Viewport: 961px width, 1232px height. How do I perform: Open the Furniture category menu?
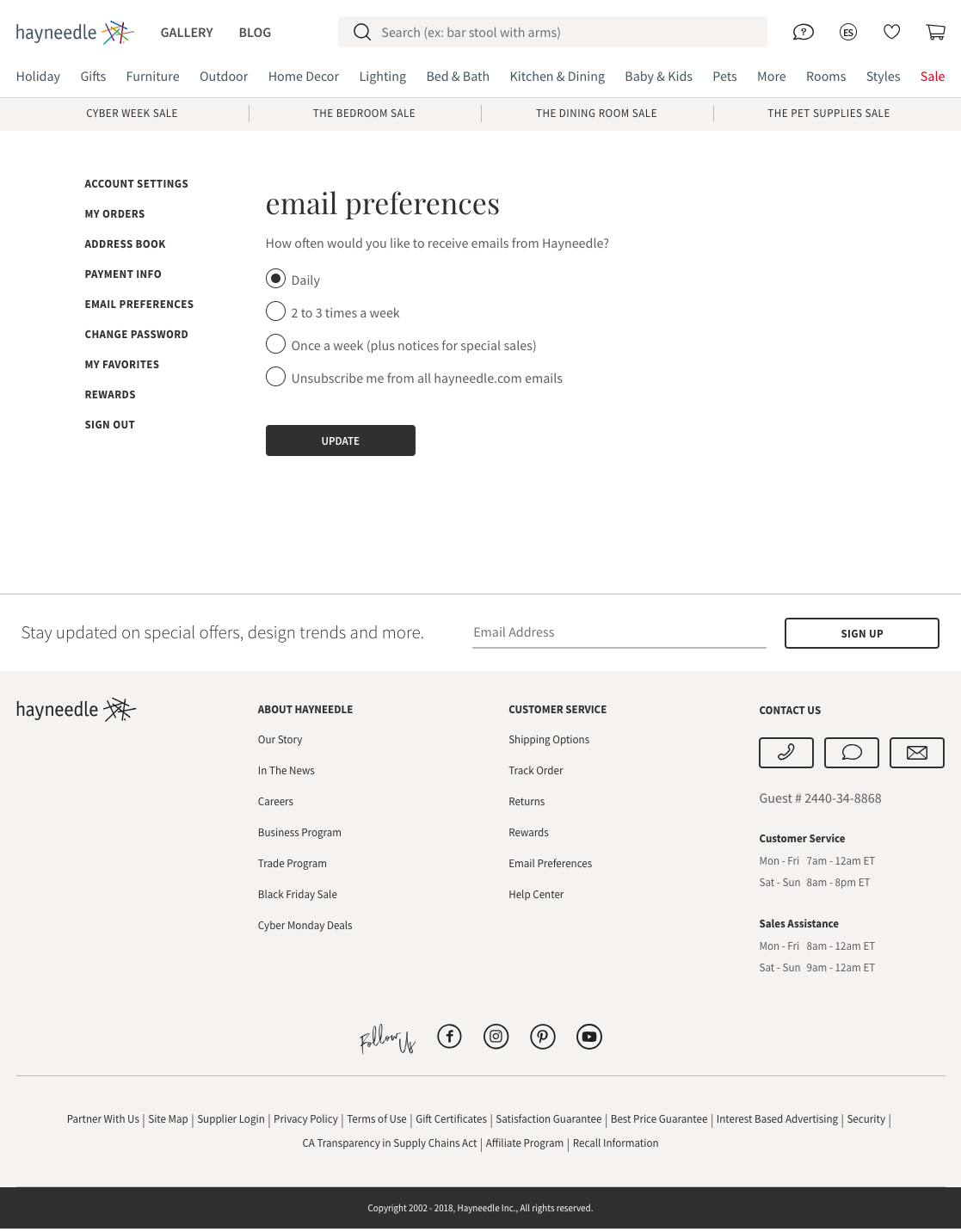pyautogui.click(x=152, y=77)
